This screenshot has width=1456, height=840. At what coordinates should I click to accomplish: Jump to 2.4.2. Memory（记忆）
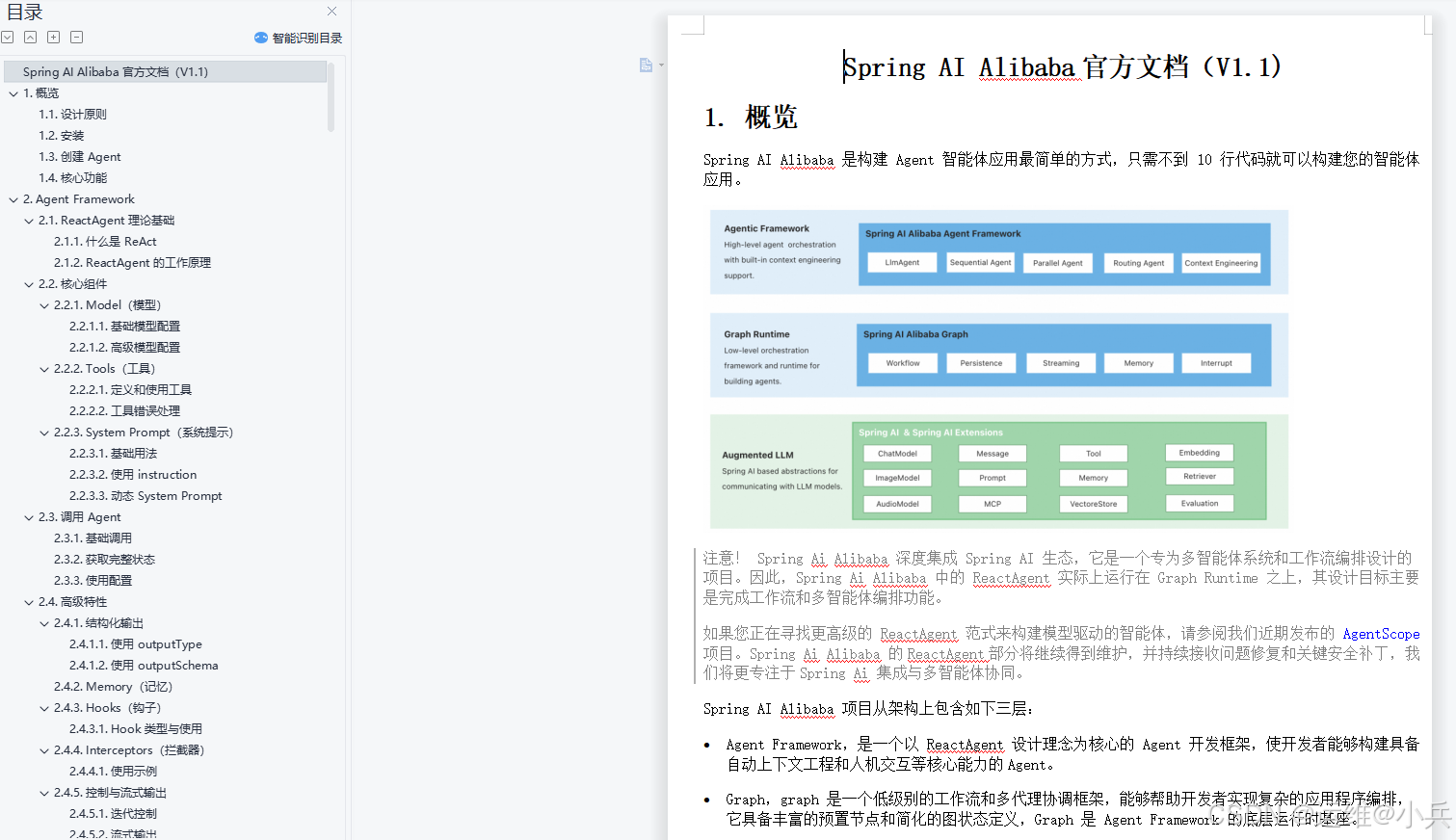pos(114,687)
